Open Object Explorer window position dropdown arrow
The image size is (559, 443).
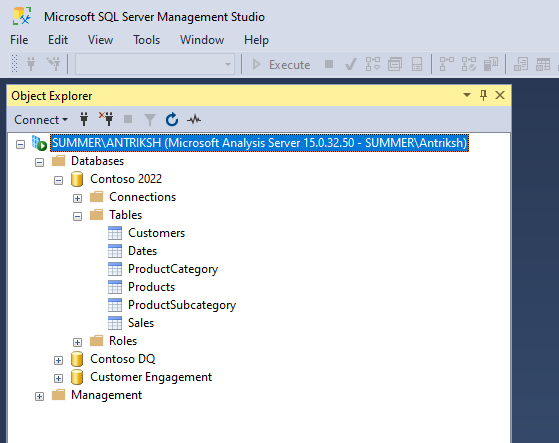click(467, 95)
